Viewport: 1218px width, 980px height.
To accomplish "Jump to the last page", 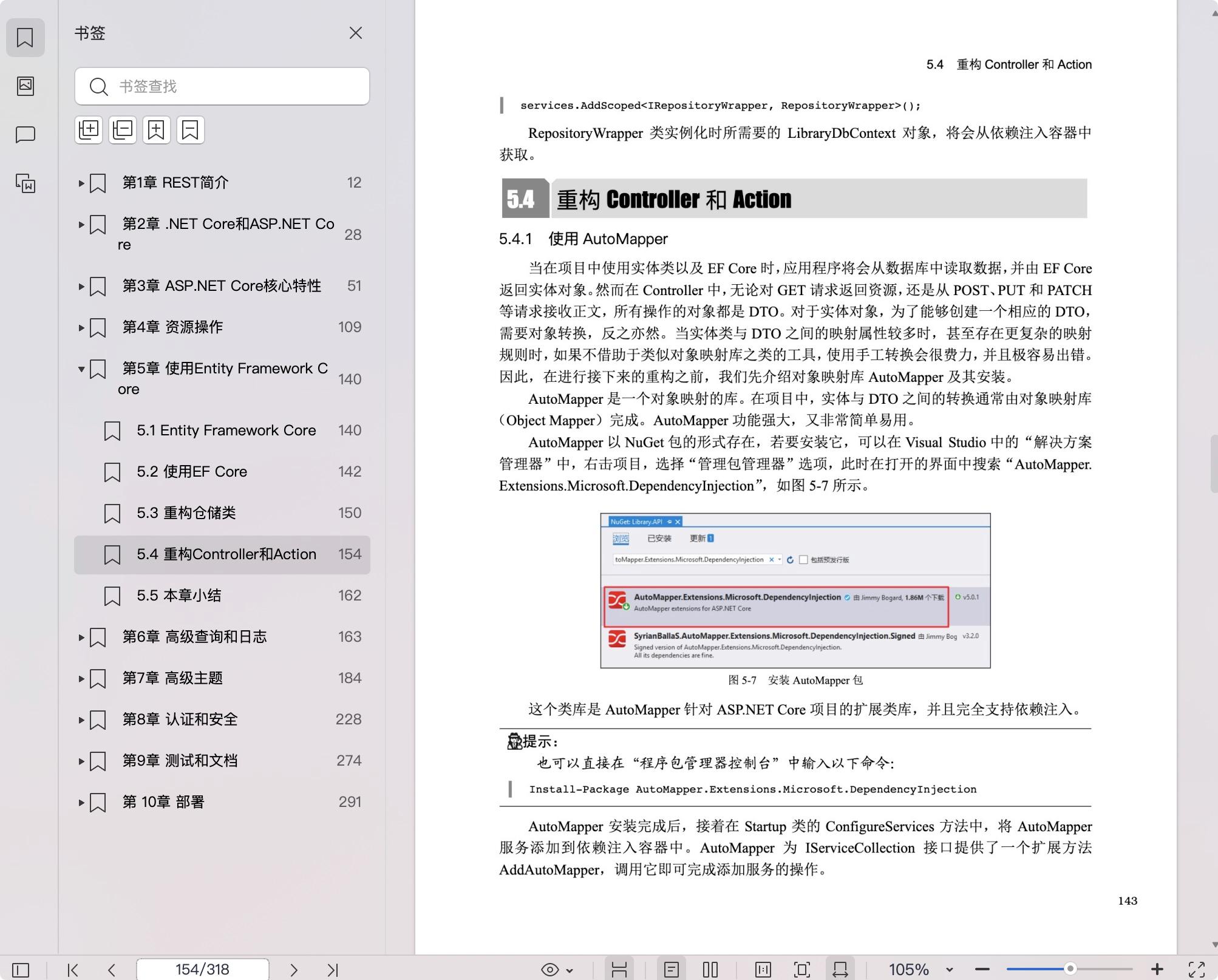I will coord(333,970).
